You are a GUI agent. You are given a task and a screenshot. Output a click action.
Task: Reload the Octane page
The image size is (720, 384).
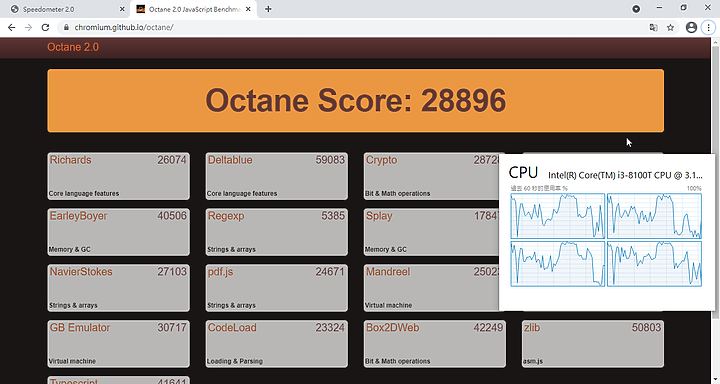(x=45, y=28)
